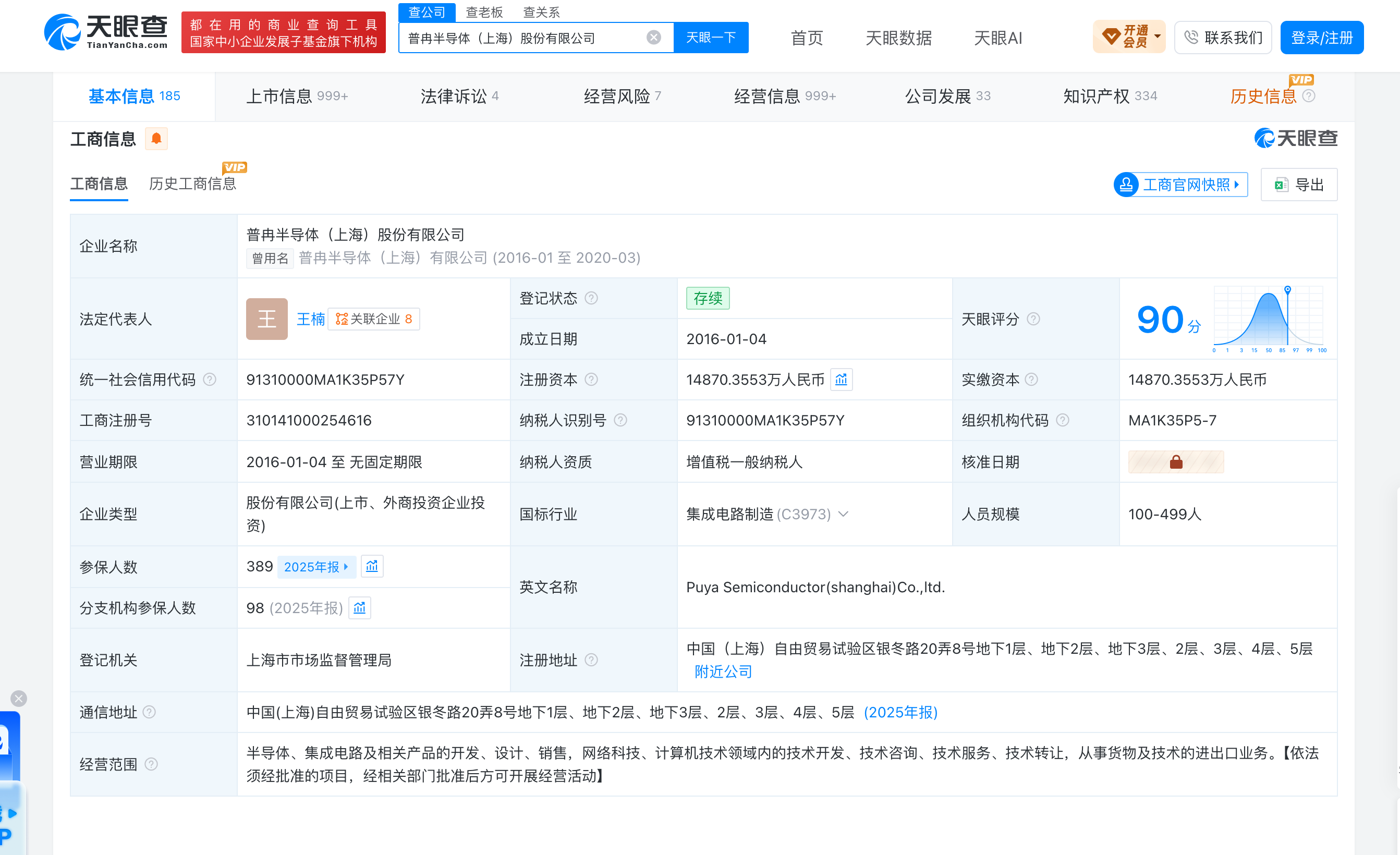
Task: Close the floating side widget
Action: pos(19,698)
